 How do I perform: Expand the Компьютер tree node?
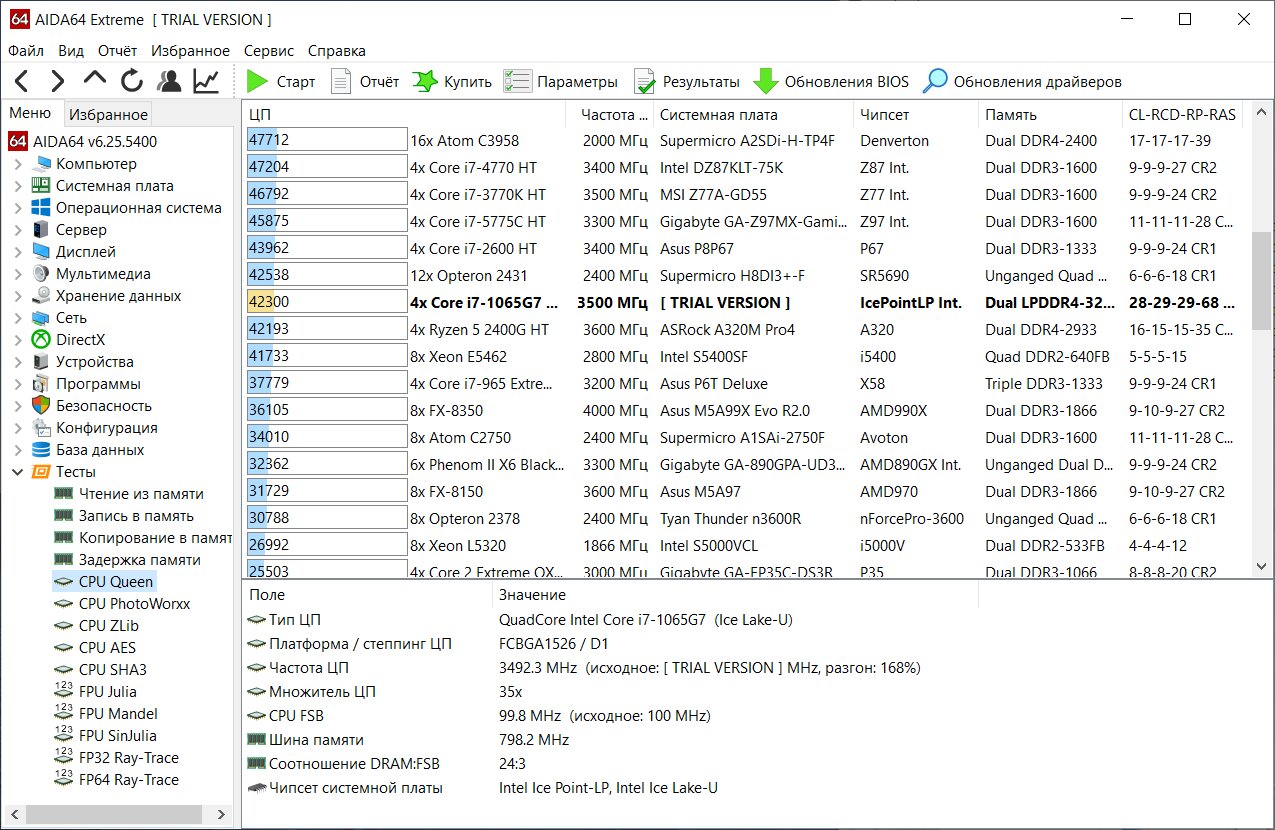18,164
